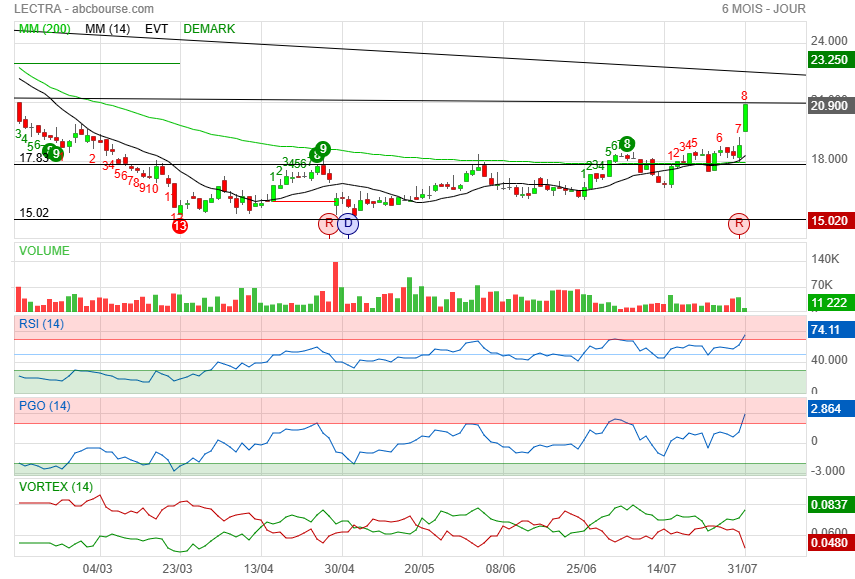The image size is (855, 579).
Task: Click the blue D dividend event marker
Action: pyautogui.click(x=348, y=224)
